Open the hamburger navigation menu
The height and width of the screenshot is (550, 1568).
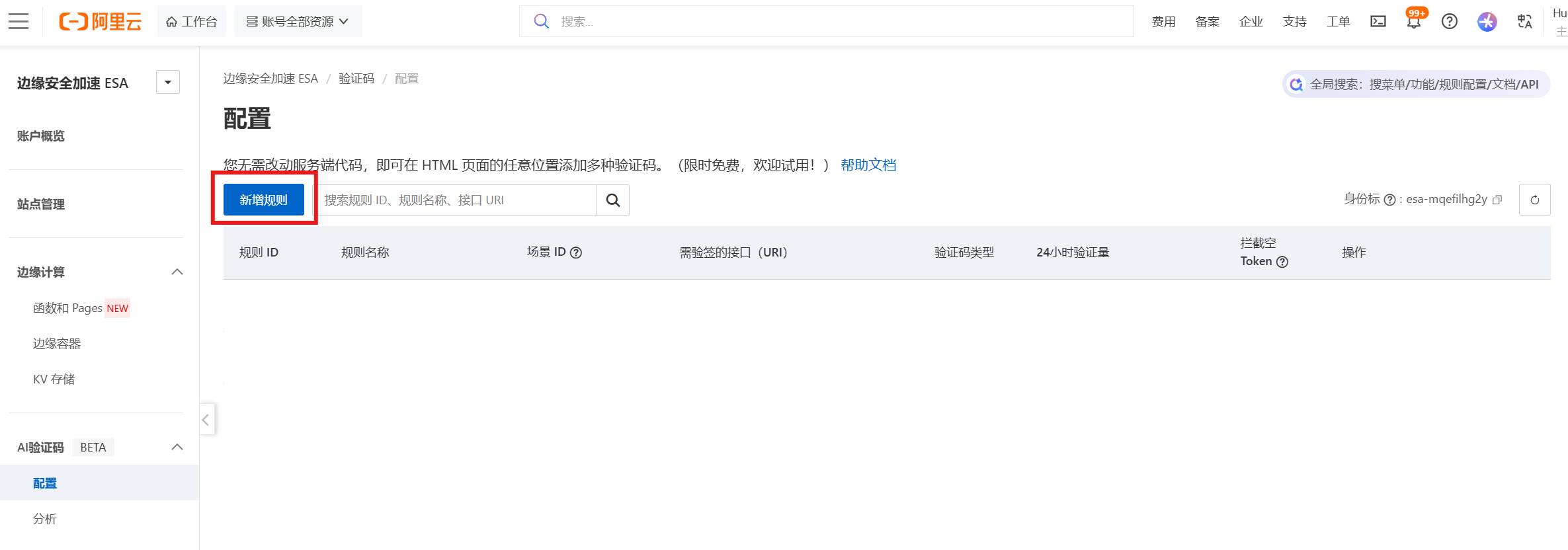(19, 22)
